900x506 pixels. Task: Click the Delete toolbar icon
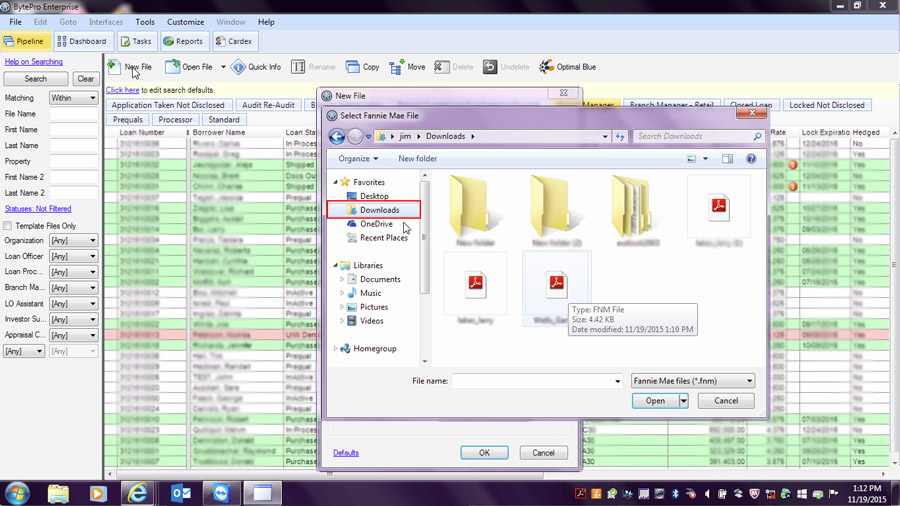pos(441,67)
